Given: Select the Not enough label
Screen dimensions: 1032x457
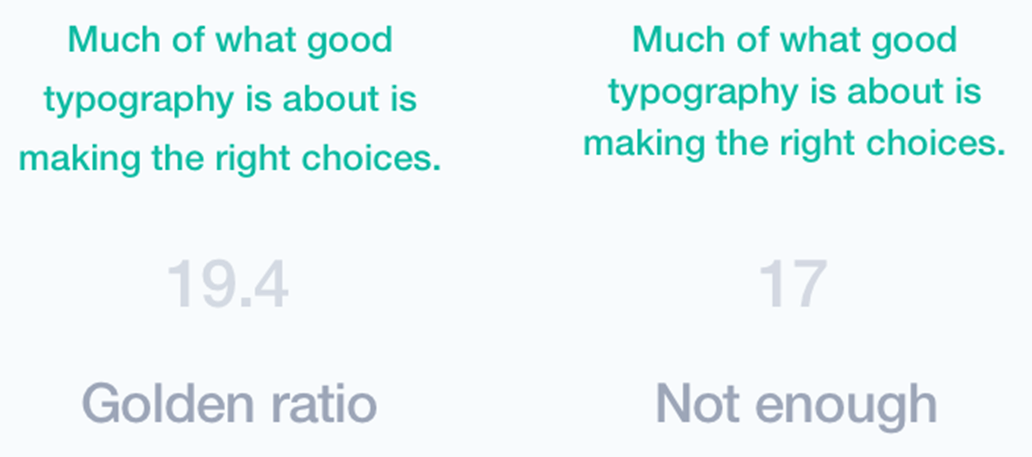Looking at the screenshot, I should coord(795,404).
